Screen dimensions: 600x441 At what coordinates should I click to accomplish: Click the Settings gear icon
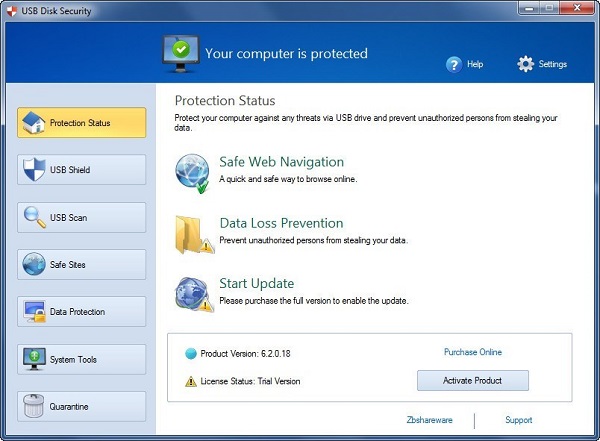pos(525,64)
